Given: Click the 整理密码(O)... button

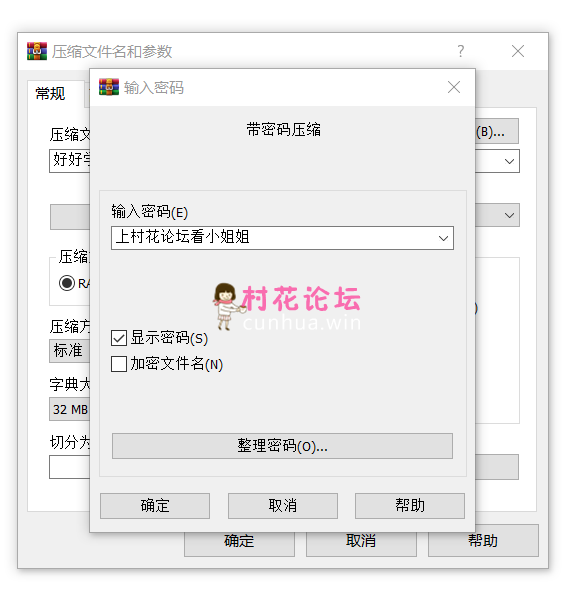Looking at the screenshot, I should click(x=282, y=446).
